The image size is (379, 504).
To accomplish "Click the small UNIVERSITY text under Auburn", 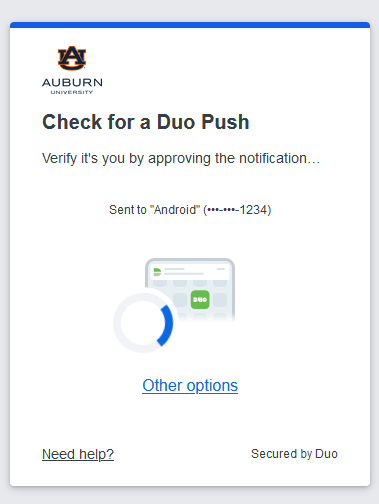I will click(72, 92).
